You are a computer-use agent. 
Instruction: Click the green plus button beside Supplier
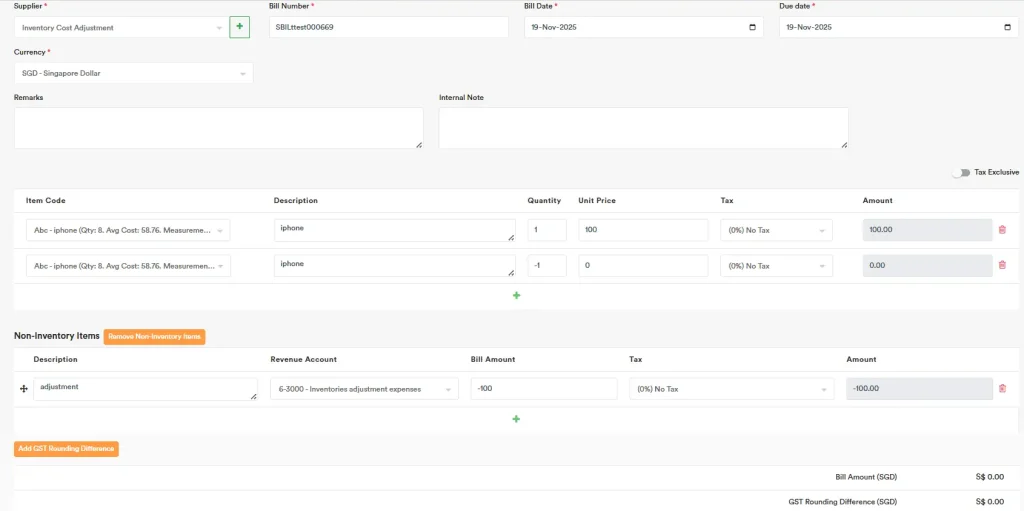239,27
